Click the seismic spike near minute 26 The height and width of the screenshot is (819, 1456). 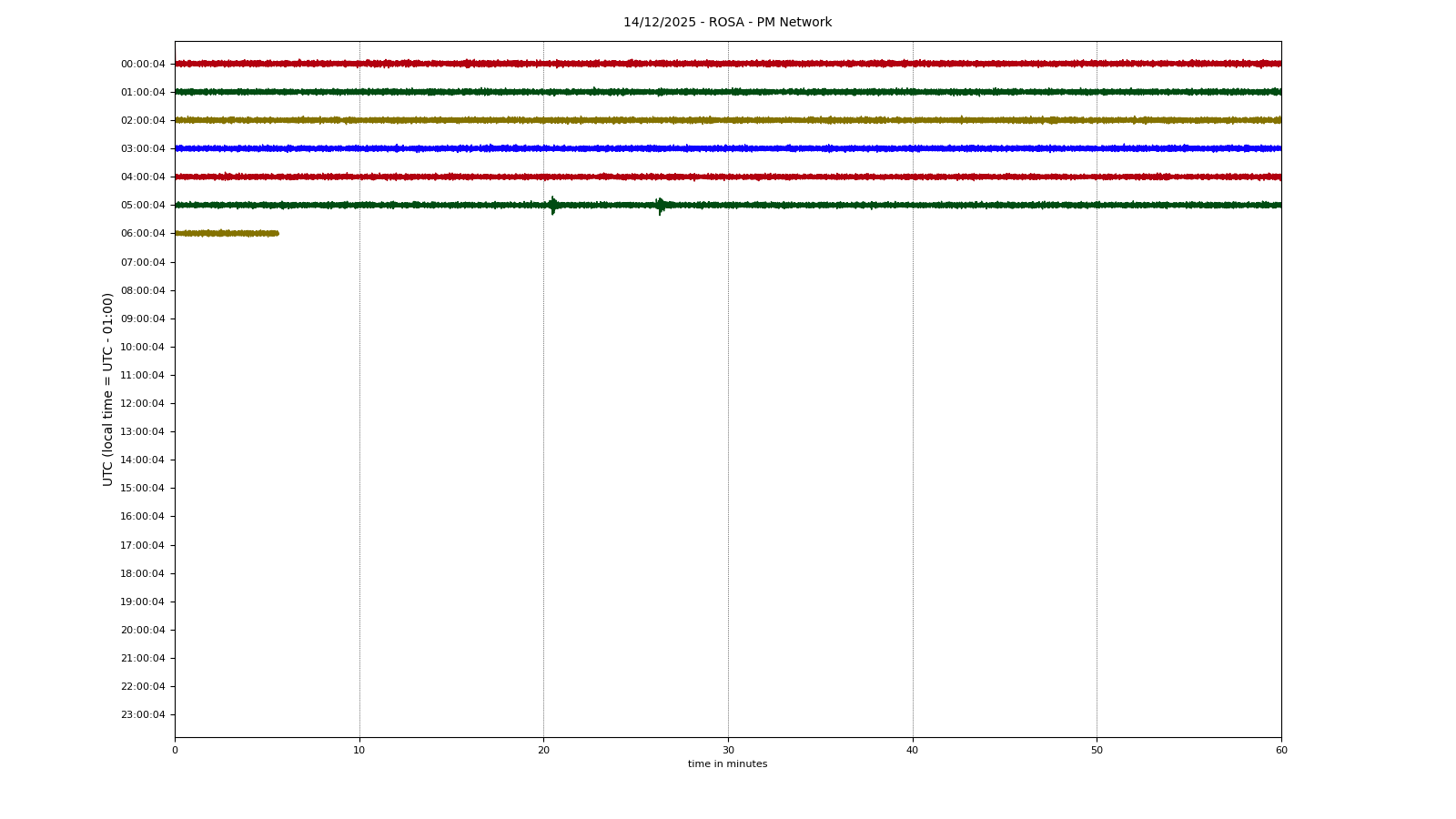[x=661, y=206]
